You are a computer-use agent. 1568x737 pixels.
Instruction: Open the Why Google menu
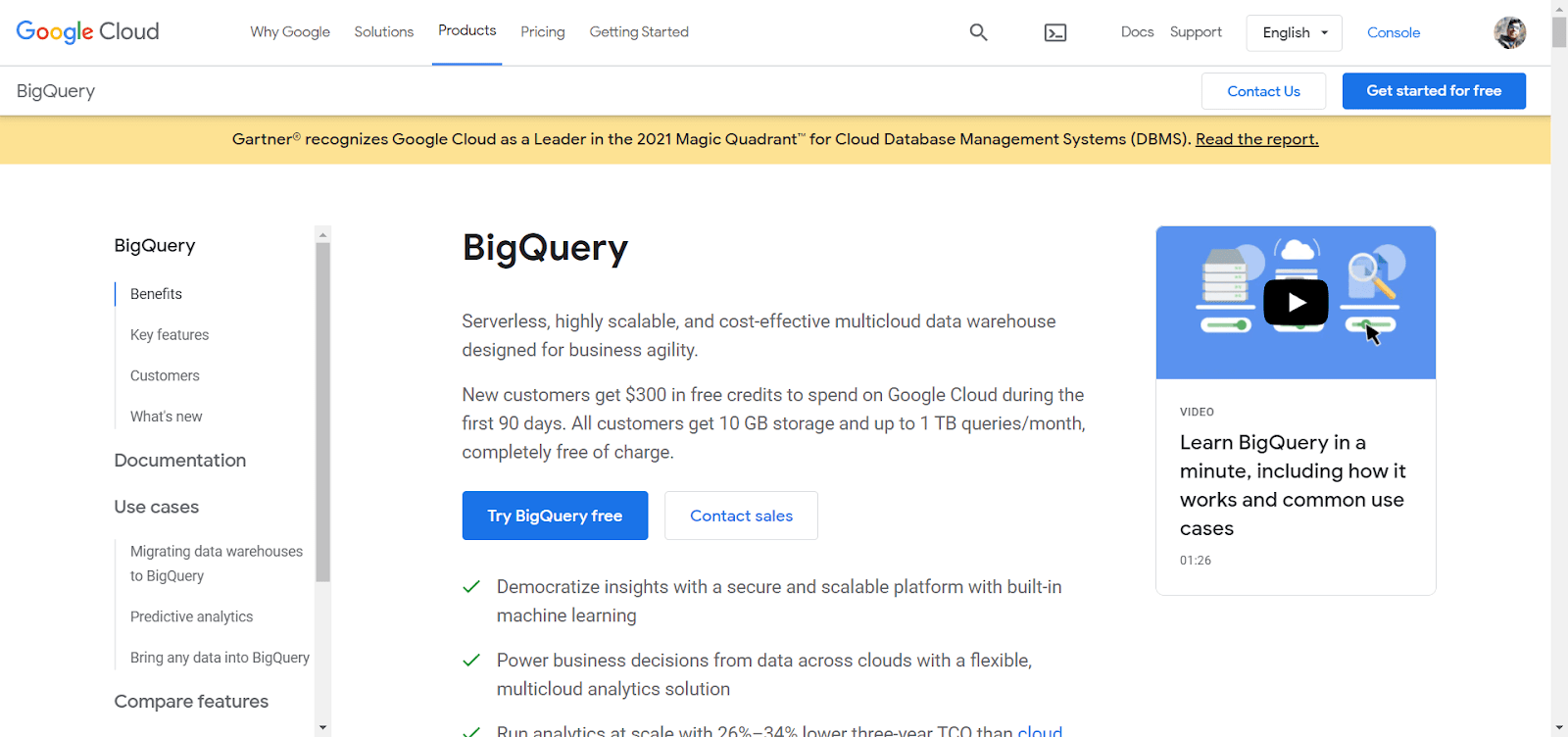290,32
